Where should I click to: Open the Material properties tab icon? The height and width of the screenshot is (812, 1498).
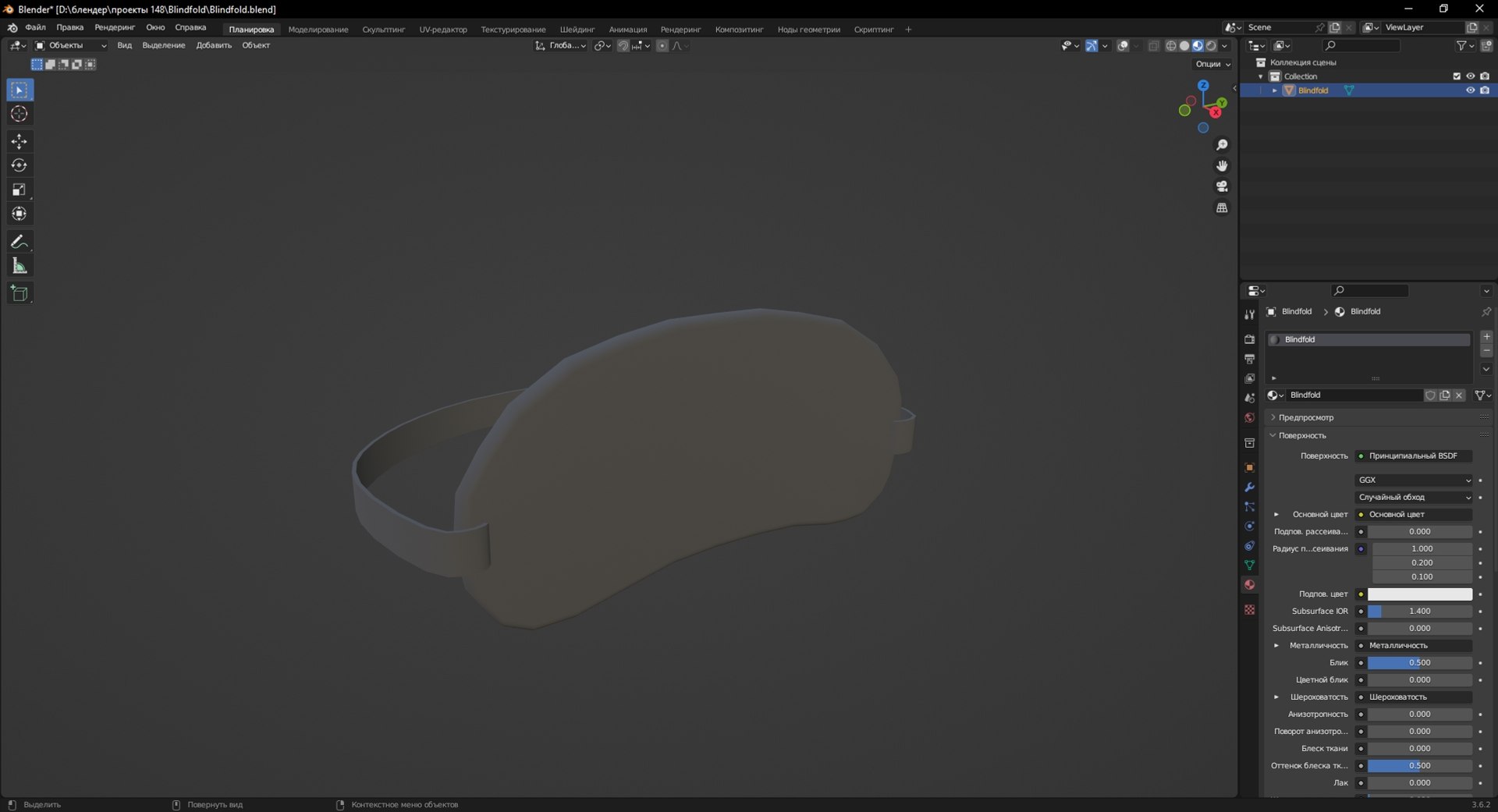click(1249, 584)
